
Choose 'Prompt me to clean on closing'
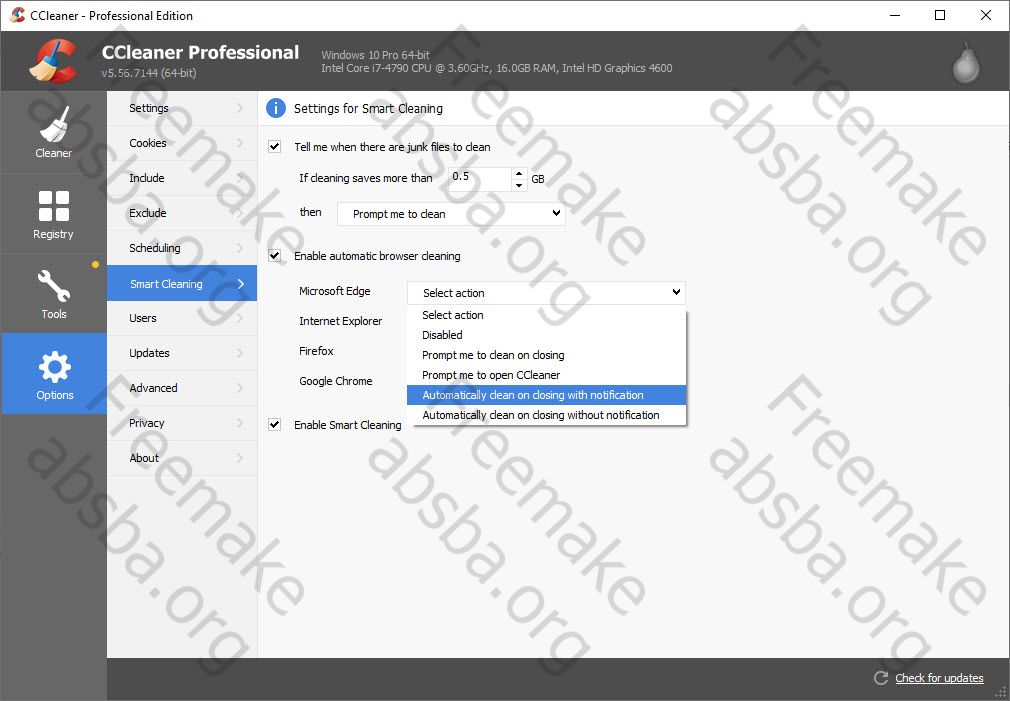tap(546, 354)
